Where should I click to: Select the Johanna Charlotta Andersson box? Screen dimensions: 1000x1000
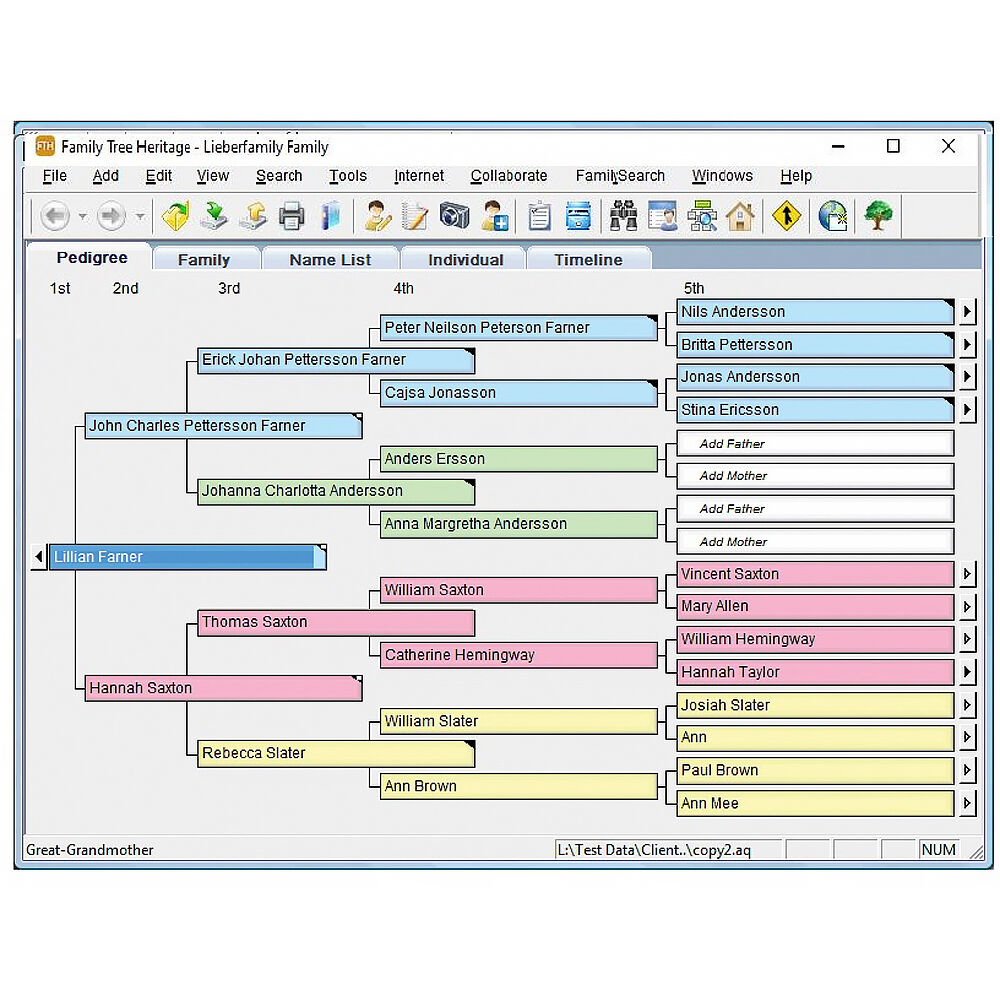point(336,492)
